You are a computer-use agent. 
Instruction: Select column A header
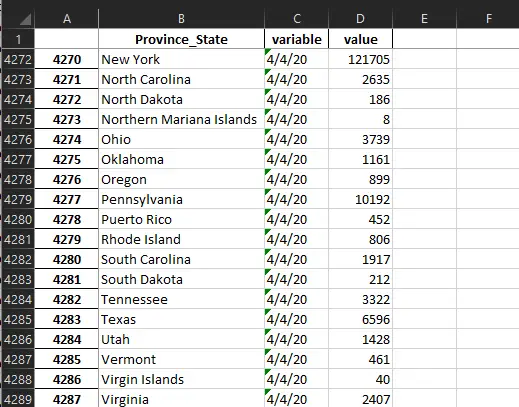click(67, 19)
